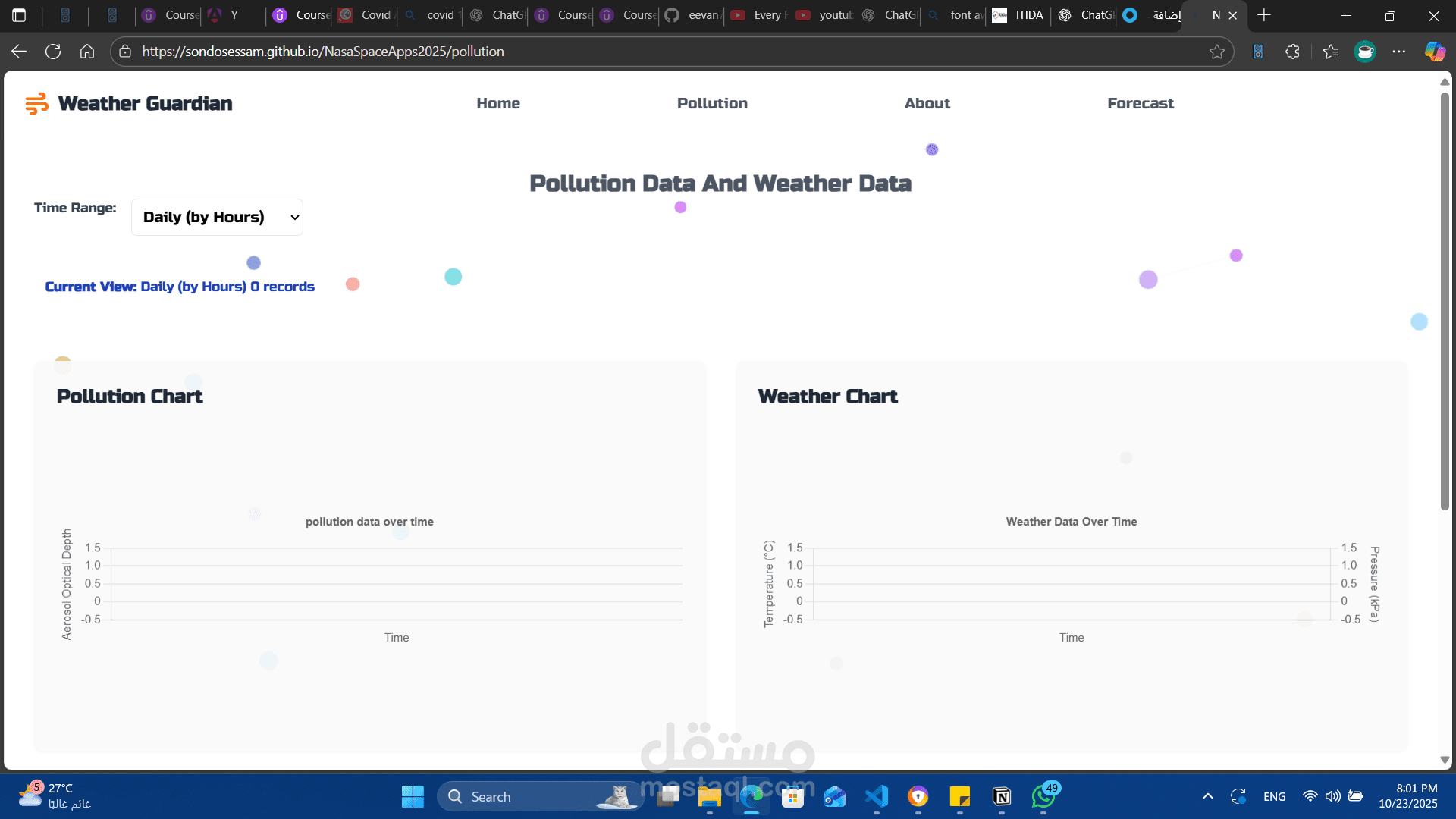This screenshot has height=819, width=1456.
Task: Open browser settings and more menu
Action: [1399, 52]
